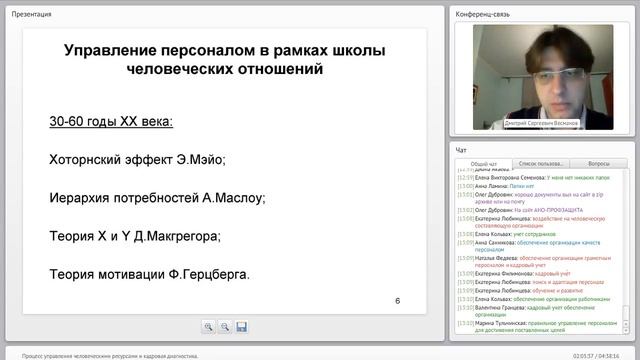This screenshot has height=360, width=640.
Task: Click the Дмитрий Сергеевич name label on video
Action: [541, 123]
